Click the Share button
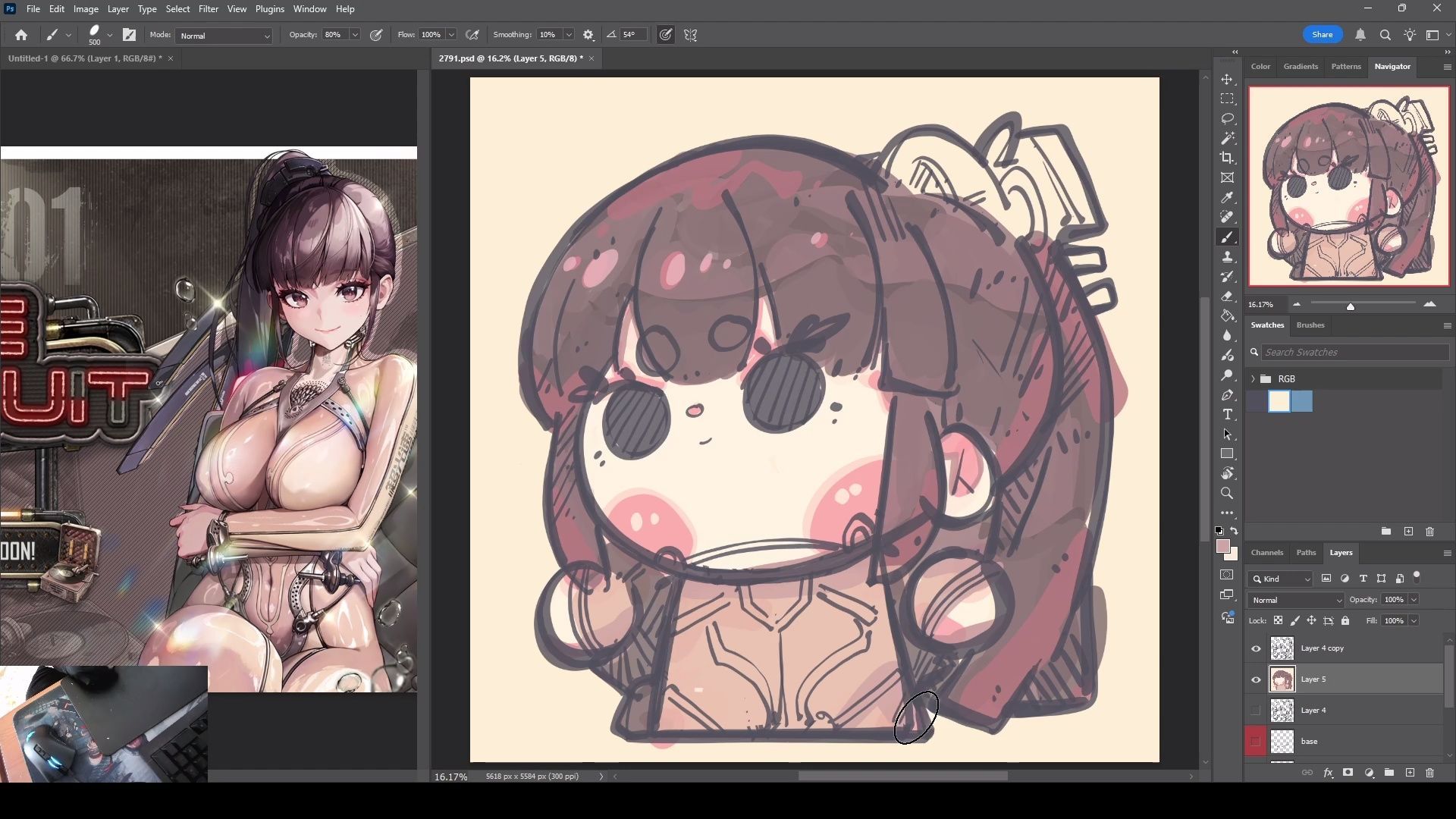1456x819 pixels. 1322,35
